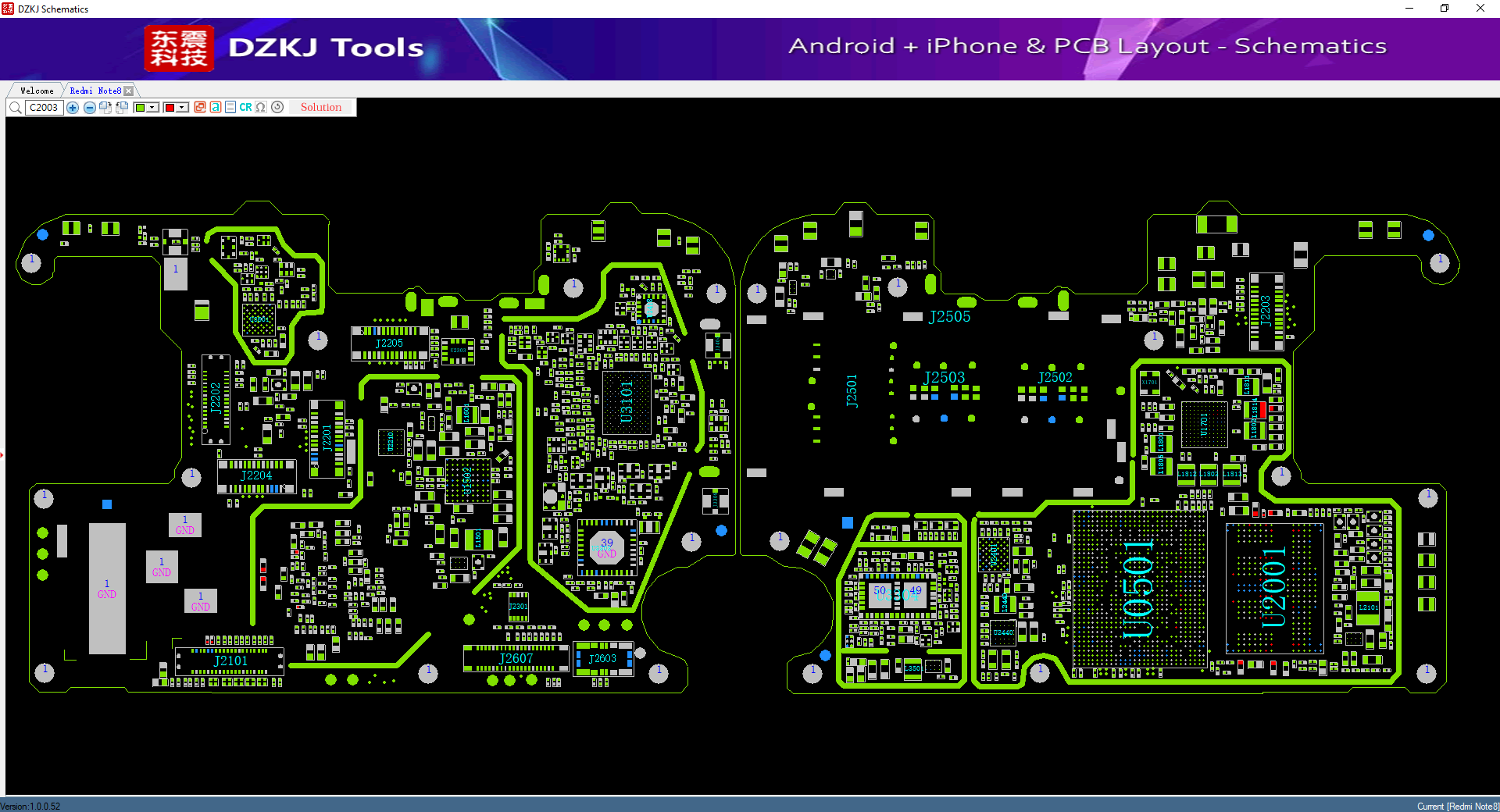Screen dimensions: 1500x812
Task: Minimize the DZKJ Schematics window
Action: coord(1409,9)
